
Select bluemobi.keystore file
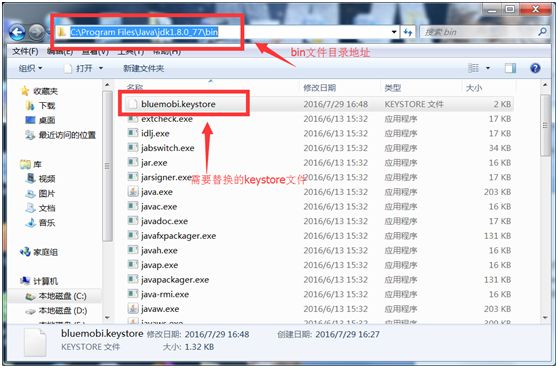(x=178, y=104)
